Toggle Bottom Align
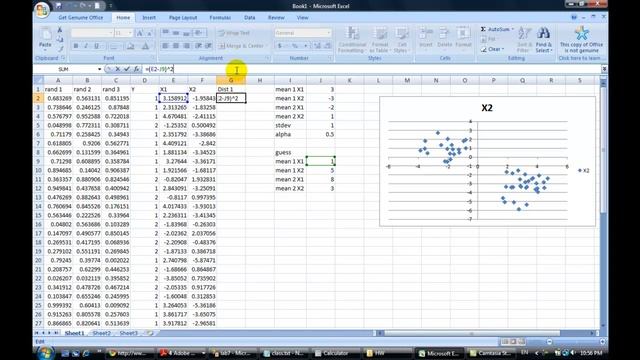Image resolution: width=640 pixels, height=360 pixels. pos(187,33)
